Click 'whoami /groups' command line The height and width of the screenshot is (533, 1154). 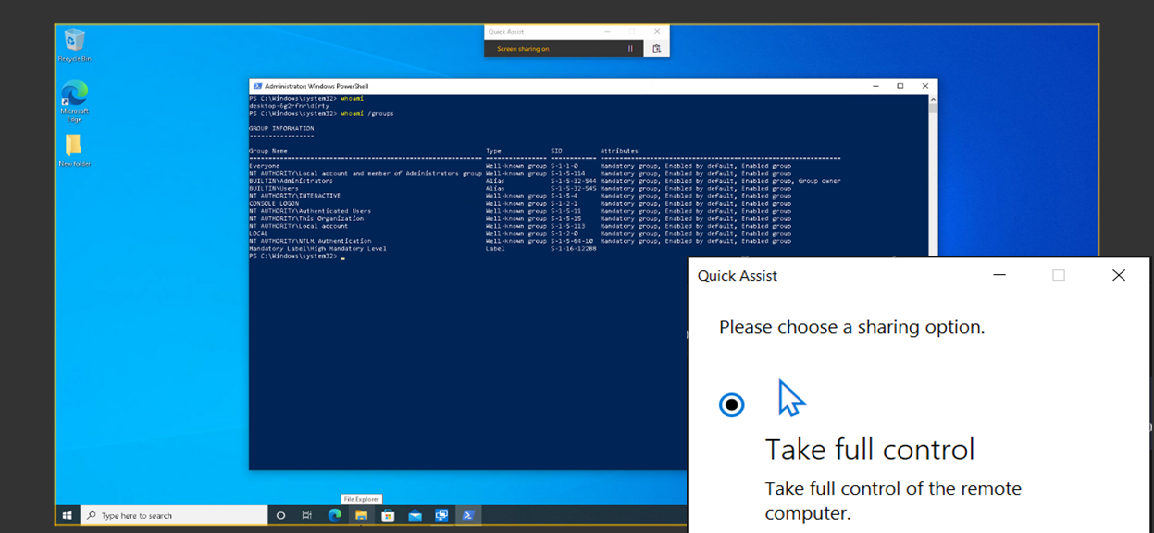pos(323,113)
